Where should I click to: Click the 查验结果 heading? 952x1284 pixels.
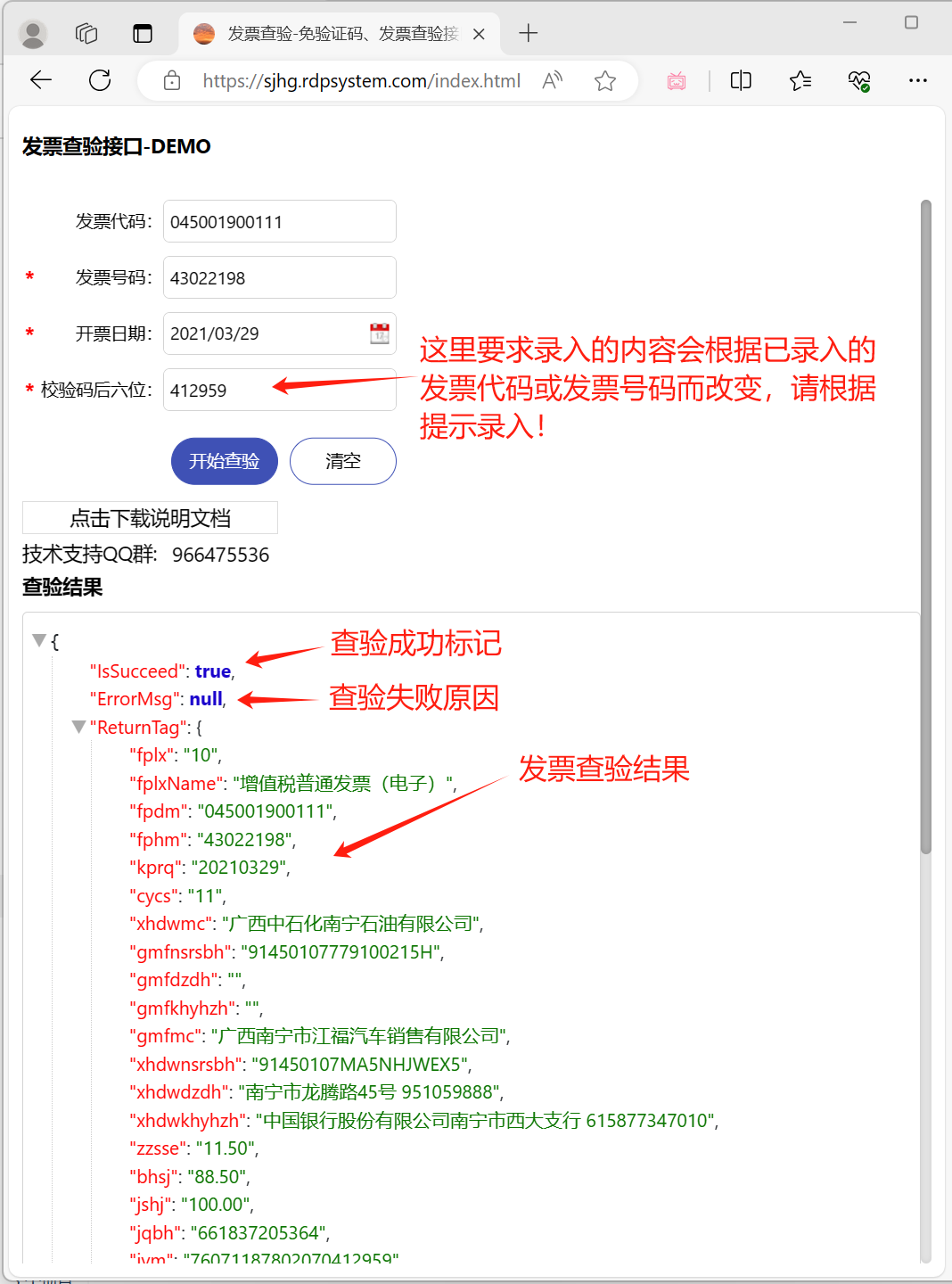point(62,587)
